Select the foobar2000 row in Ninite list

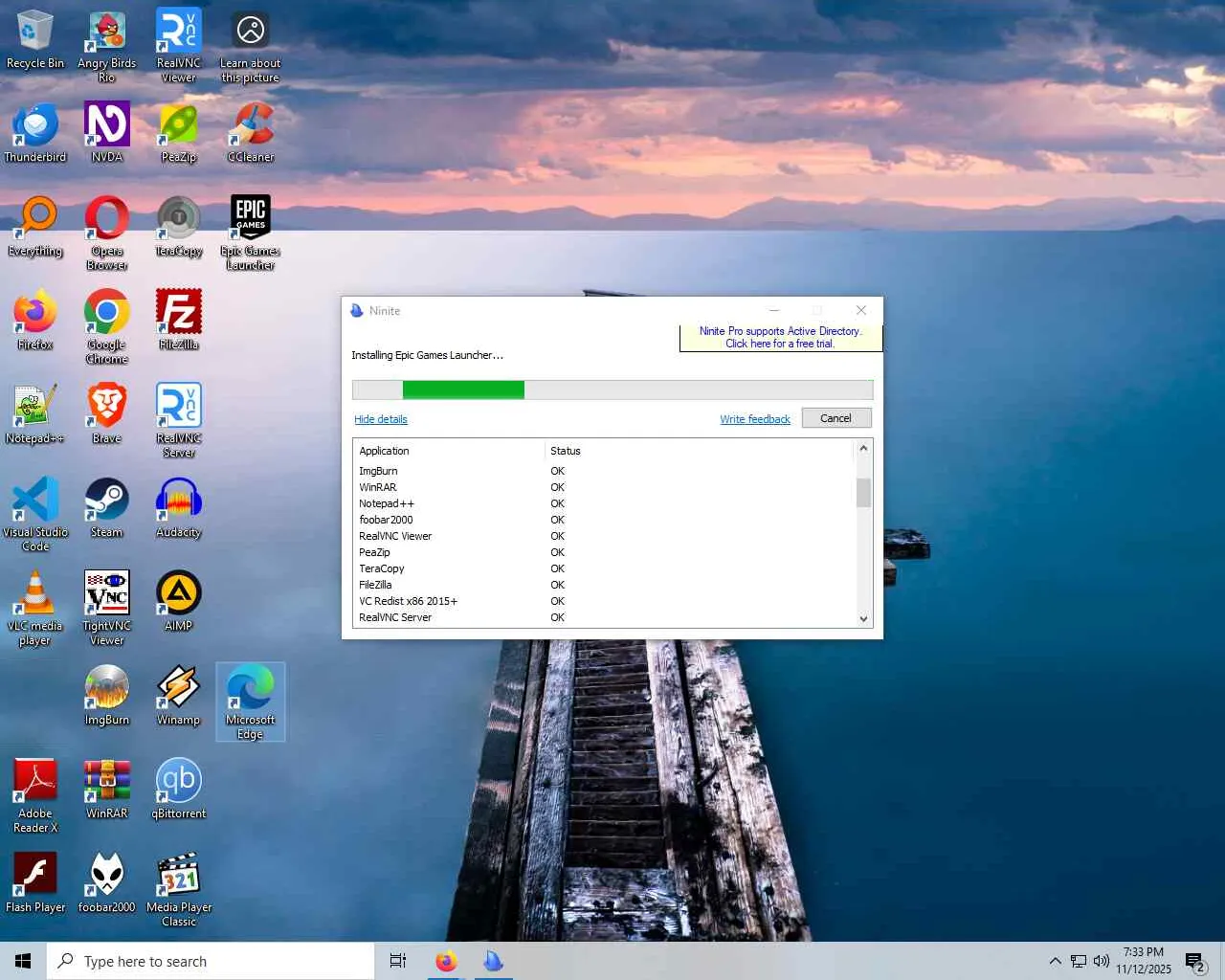(603, 520)
